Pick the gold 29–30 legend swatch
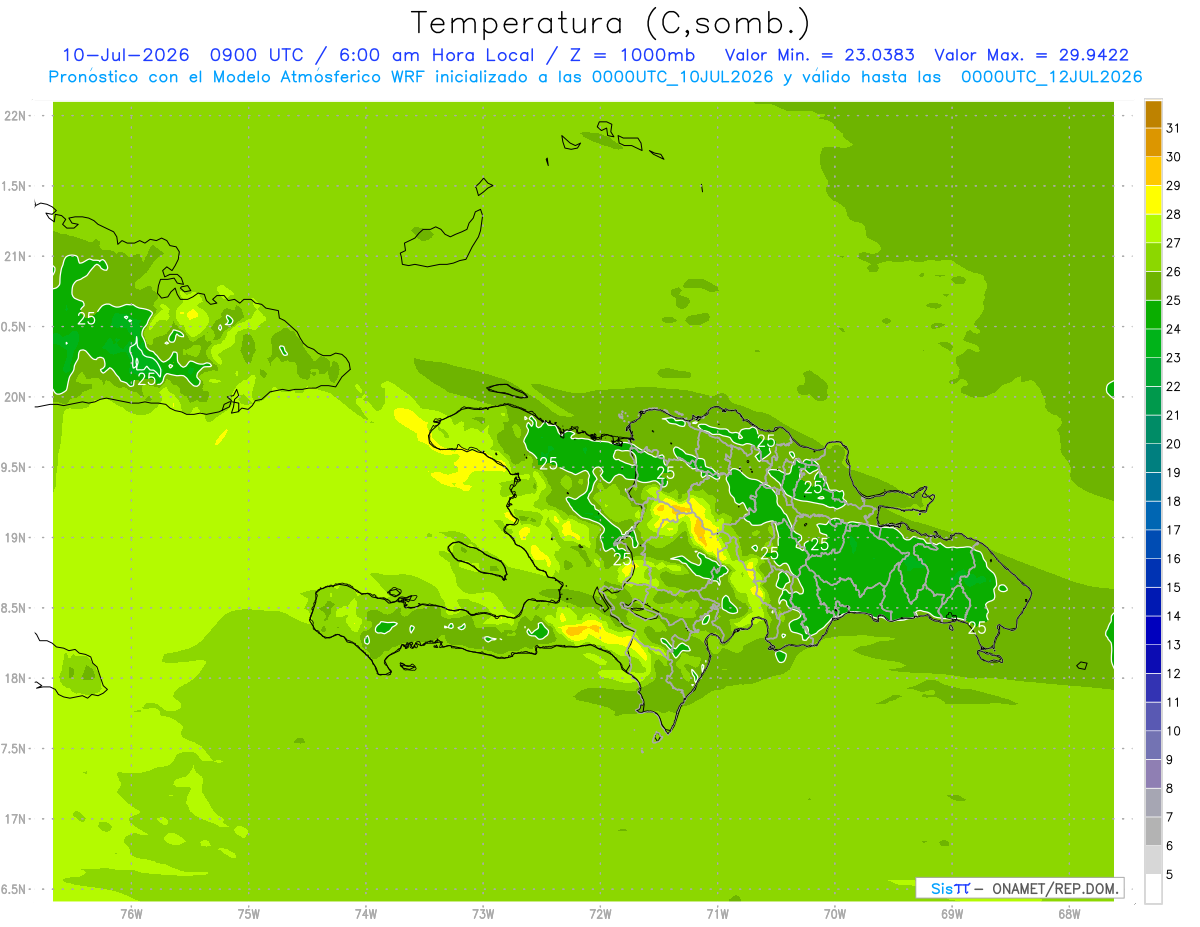Viewport: 1200px width, 927px height. pyautogui.click(x=1153, y=171)
